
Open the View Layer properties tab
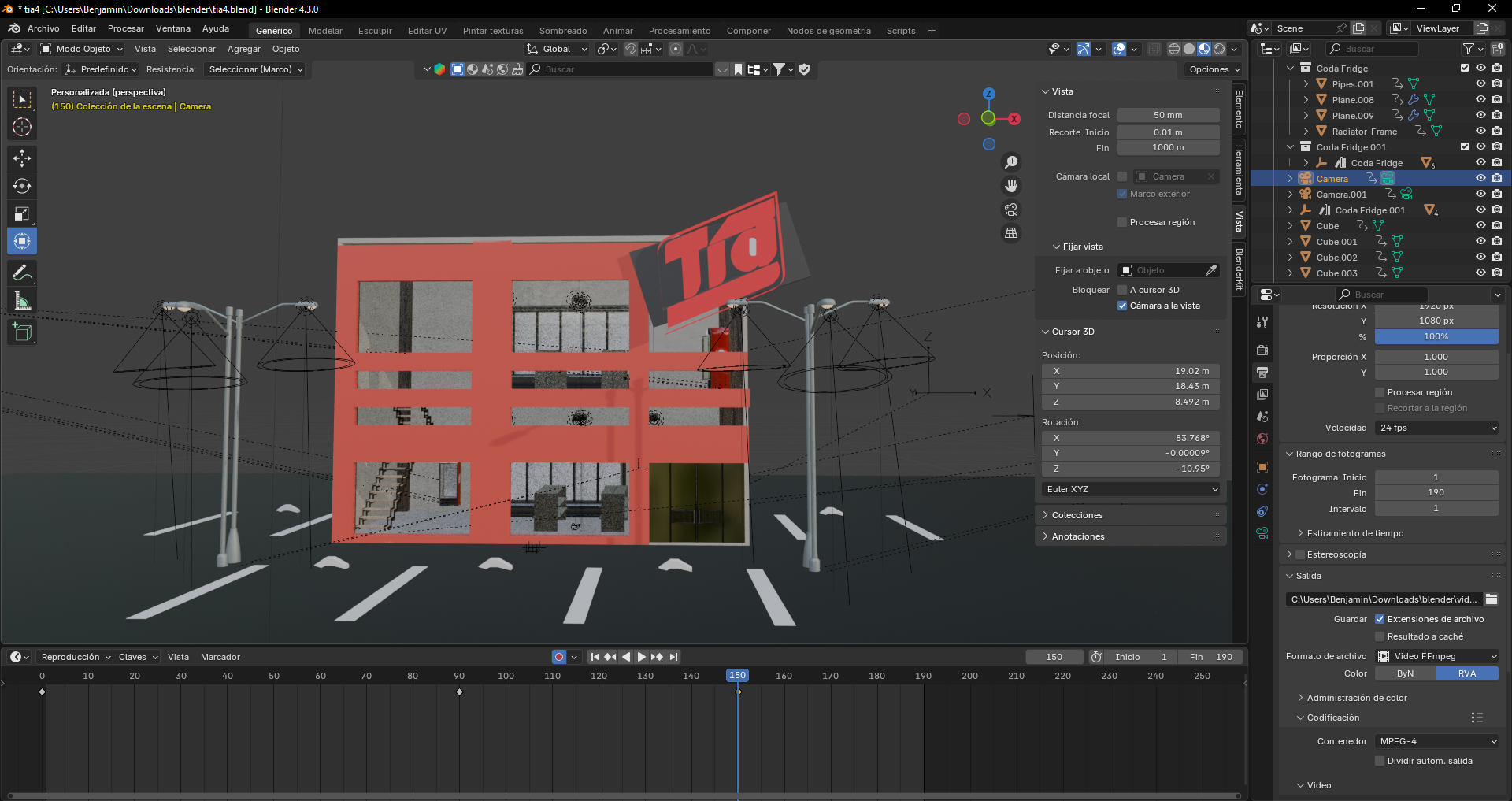pyautogui.click(x=1262, y=394)
